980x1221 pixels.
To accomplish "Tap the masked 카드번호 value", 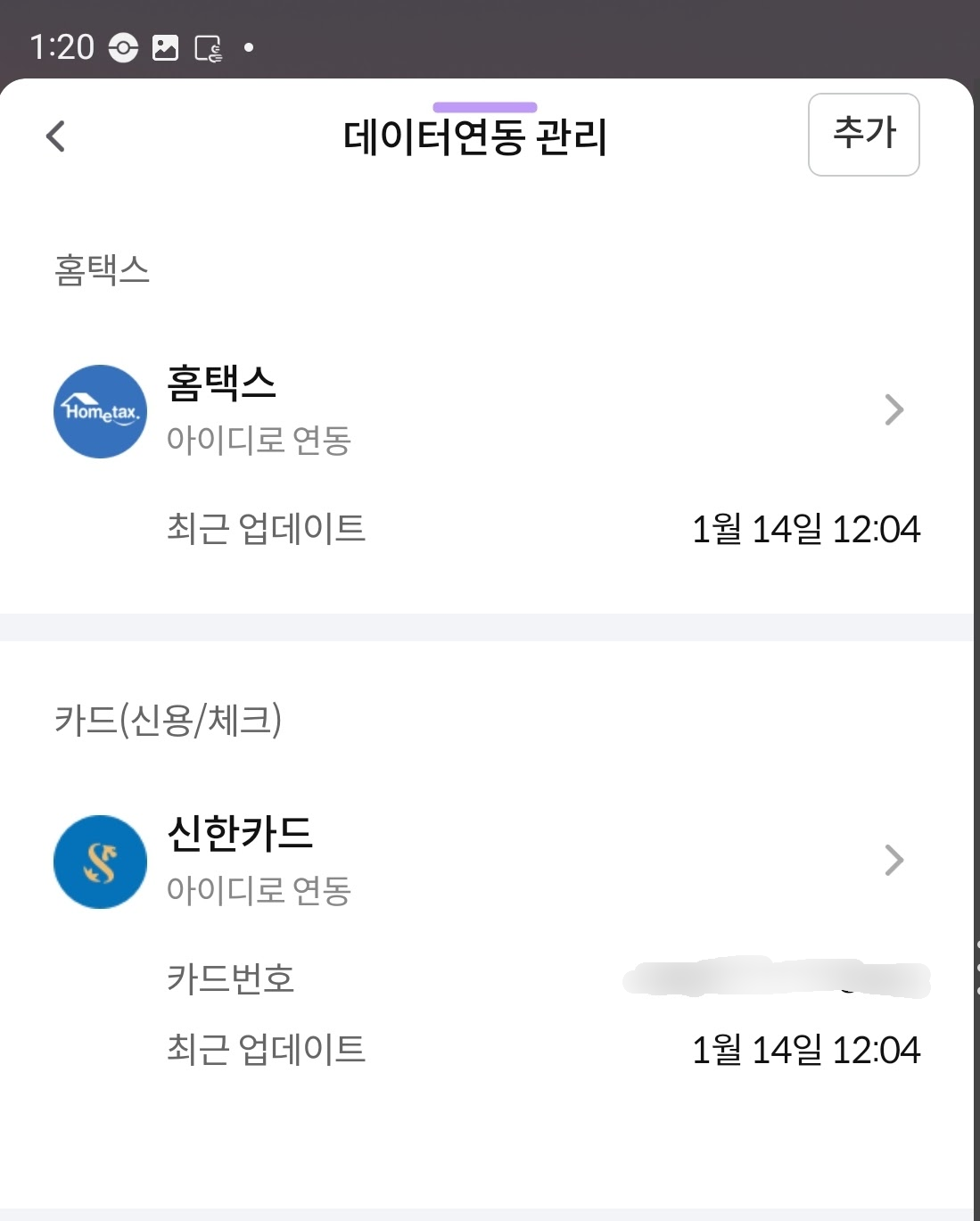I will tap(777, 978).
